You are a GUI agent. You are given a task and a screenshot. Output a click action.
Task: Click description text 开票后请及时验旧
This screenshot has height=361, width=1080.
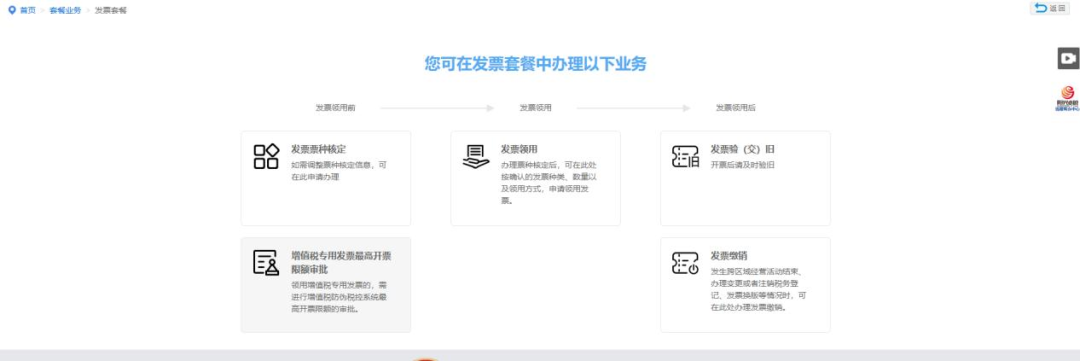[742, 165]
